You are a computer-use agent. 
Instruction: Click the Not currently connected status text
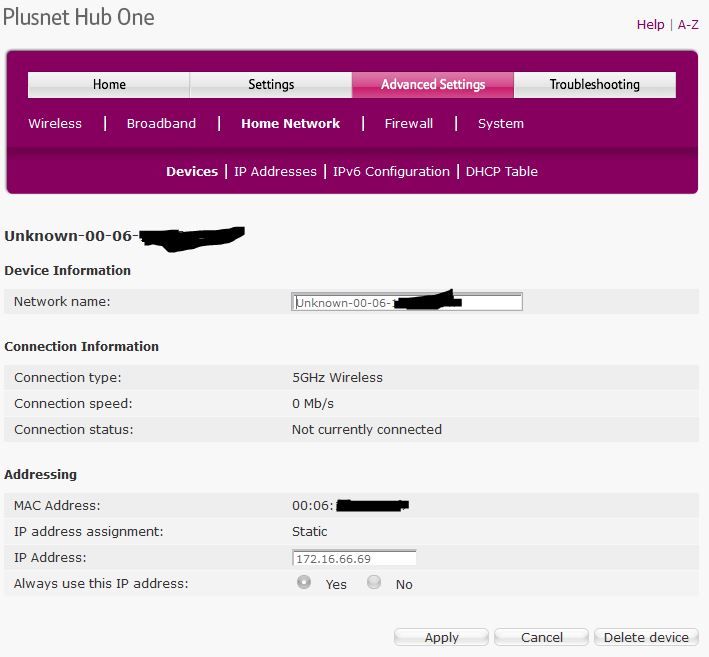367,430
